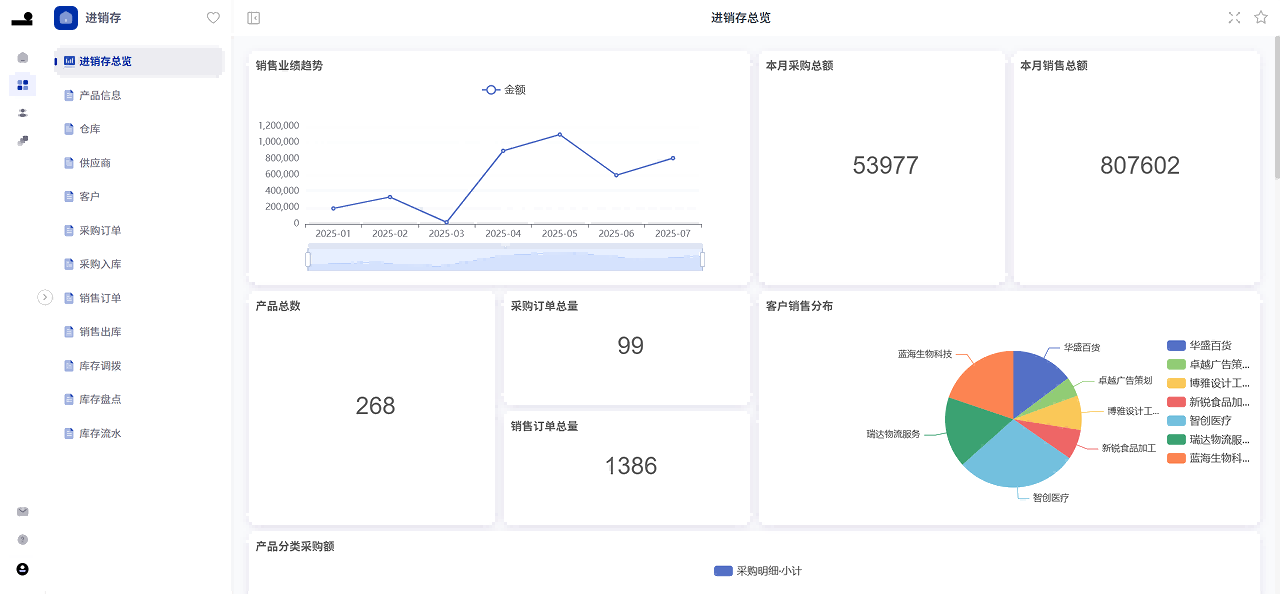
Task: Click the zoom slider beneath the sales trend chart
Action: (505, 258)
